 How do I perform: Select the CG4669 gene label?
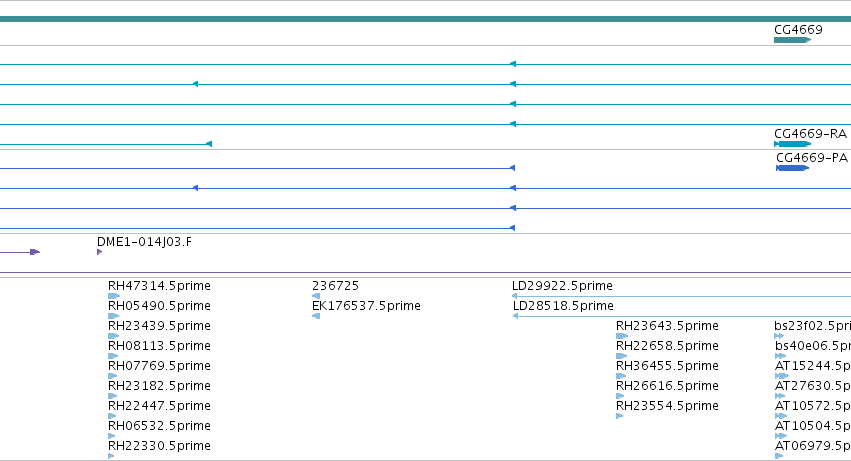click(798, 29)
